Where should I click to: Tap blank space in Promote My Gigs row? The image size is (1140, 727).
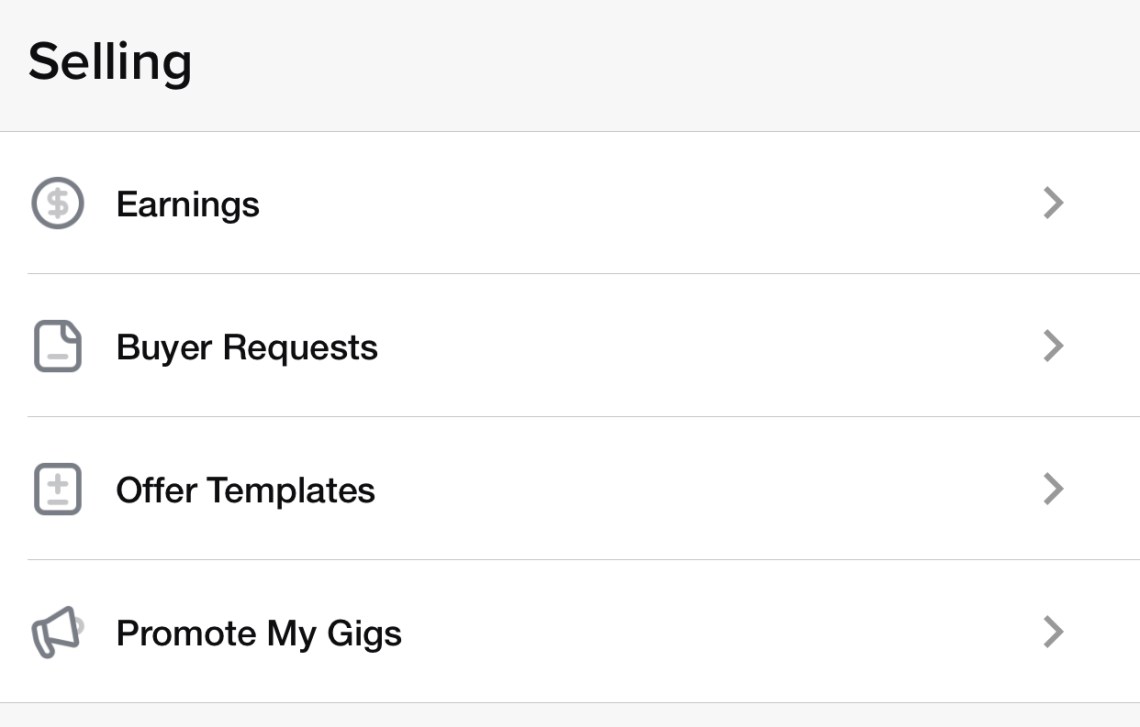[720, 633]
